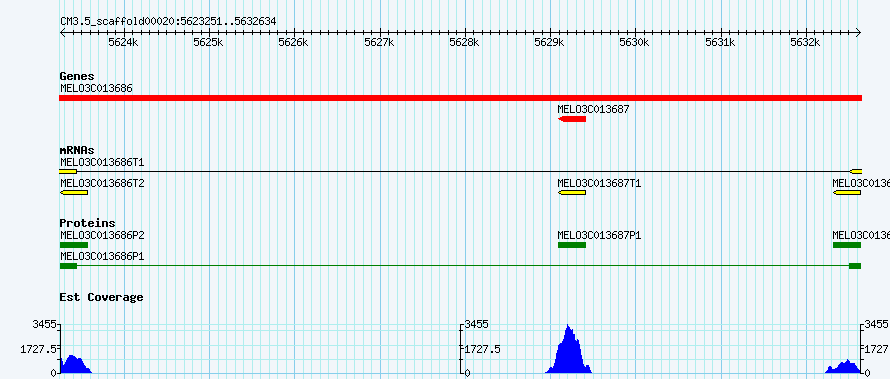This screenshot has height=379, width=890.
Task: Select the MEL03C013687 red gene arrow
Action: pos(572,119)
